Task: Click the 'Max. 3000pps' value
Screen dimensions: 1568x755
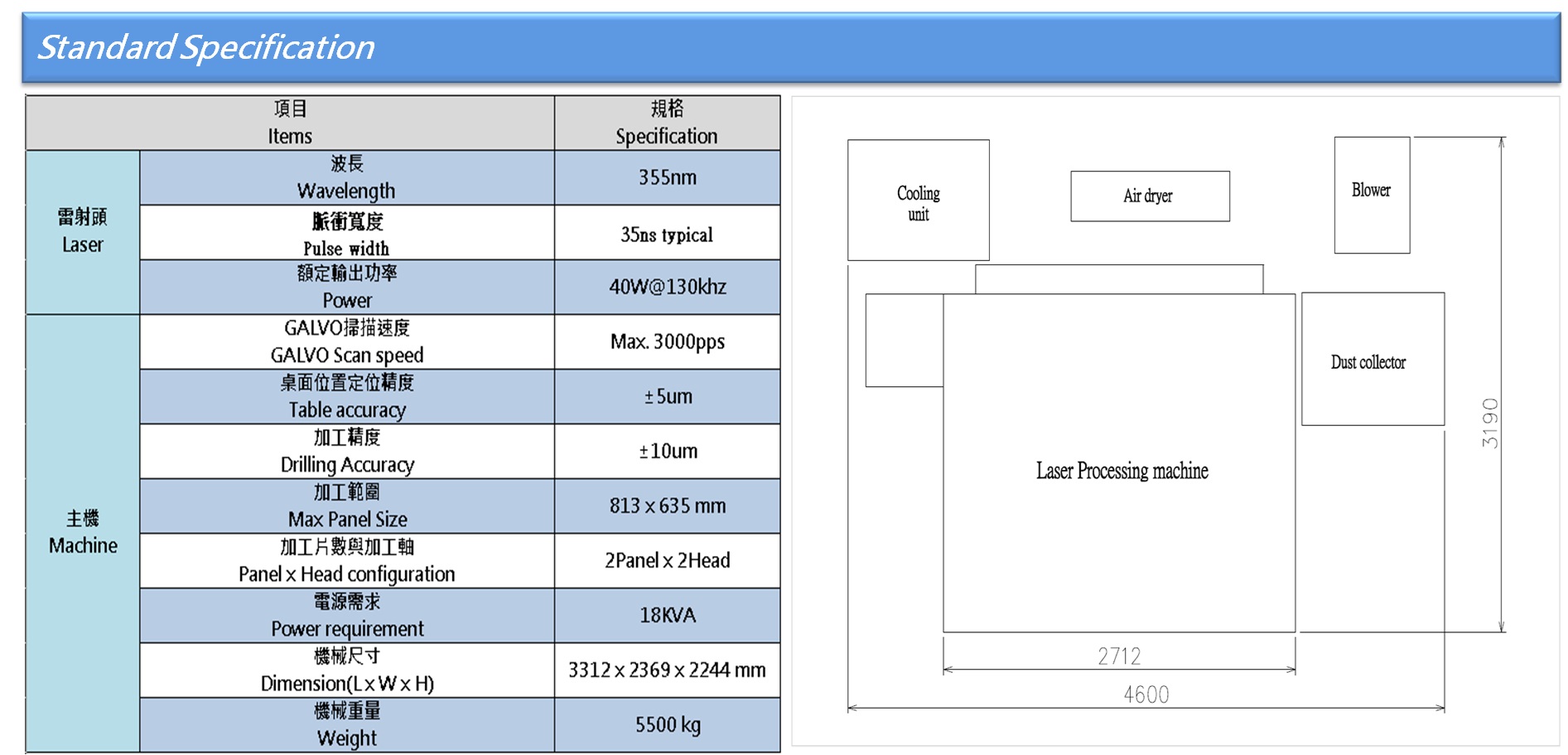Action: [x=668, y=341]
